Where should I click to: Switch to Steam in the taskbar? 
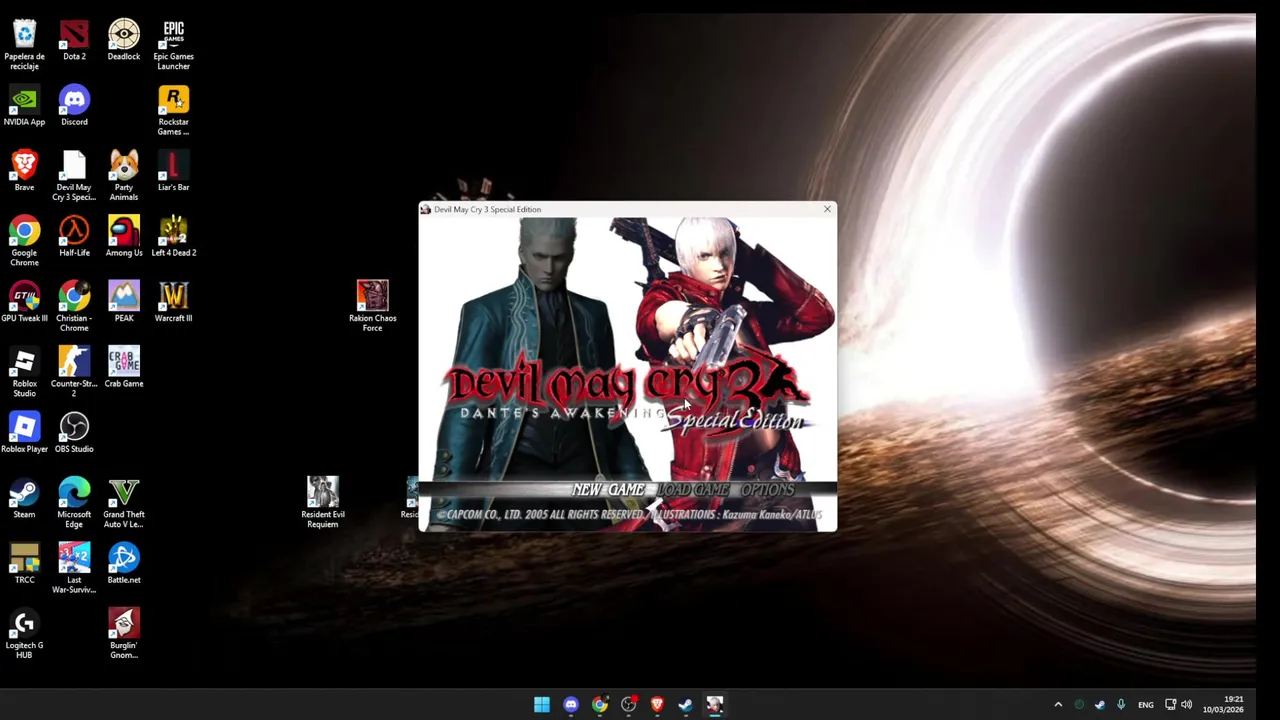[685, 705]
